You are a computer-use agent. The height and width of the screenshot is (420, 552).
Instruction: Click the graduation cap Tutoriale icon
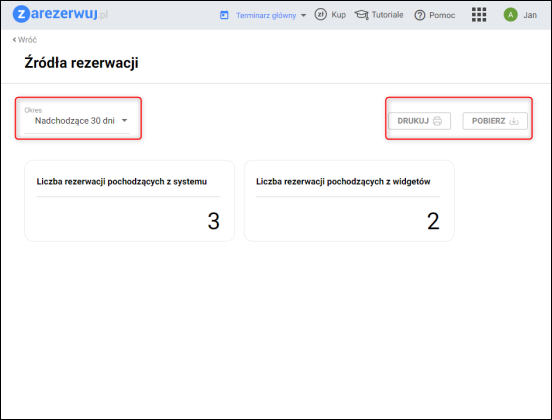pos(362,15)
